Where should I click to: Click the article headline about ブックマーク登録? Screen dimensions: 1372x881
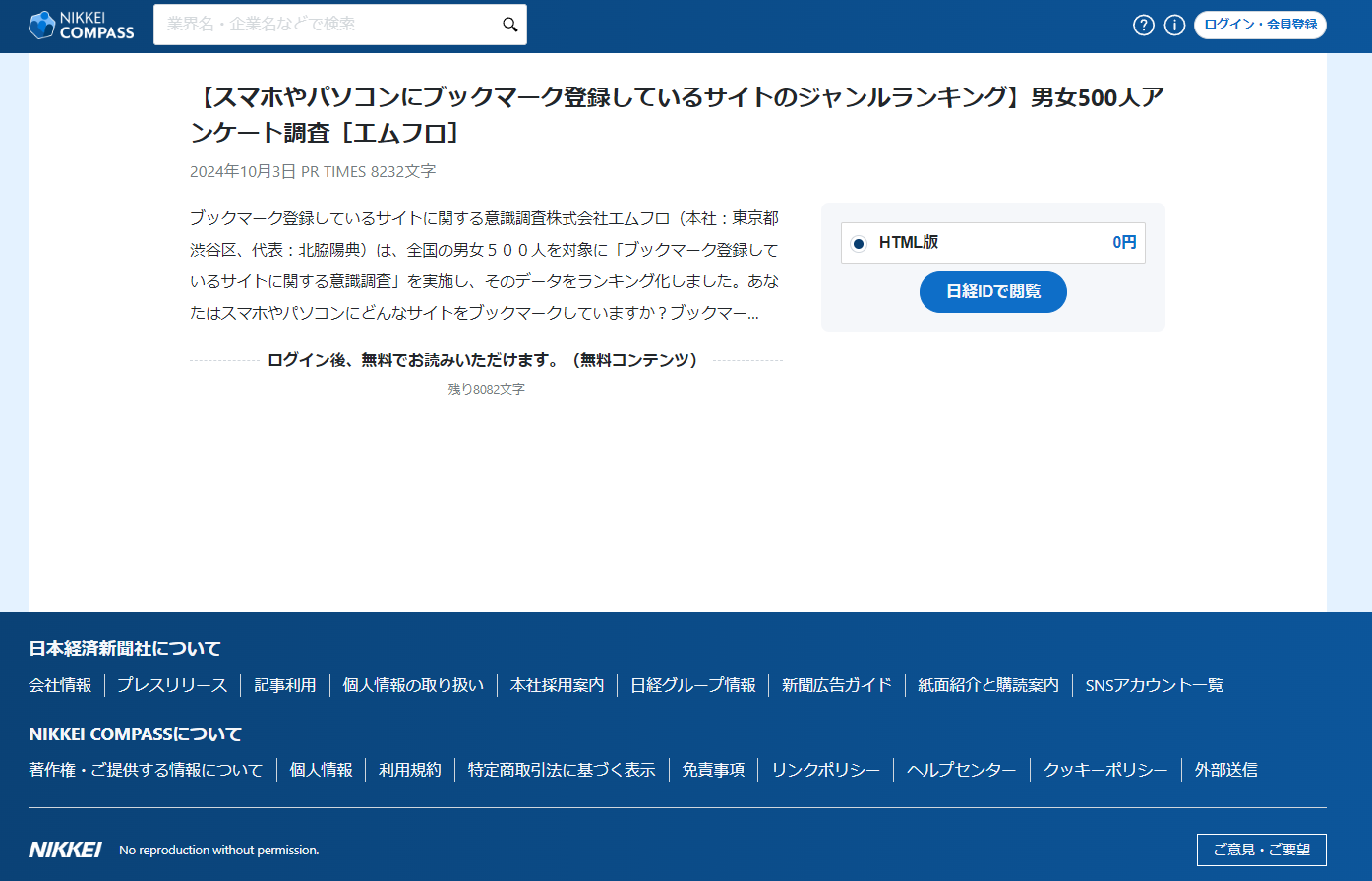[678, 114]
